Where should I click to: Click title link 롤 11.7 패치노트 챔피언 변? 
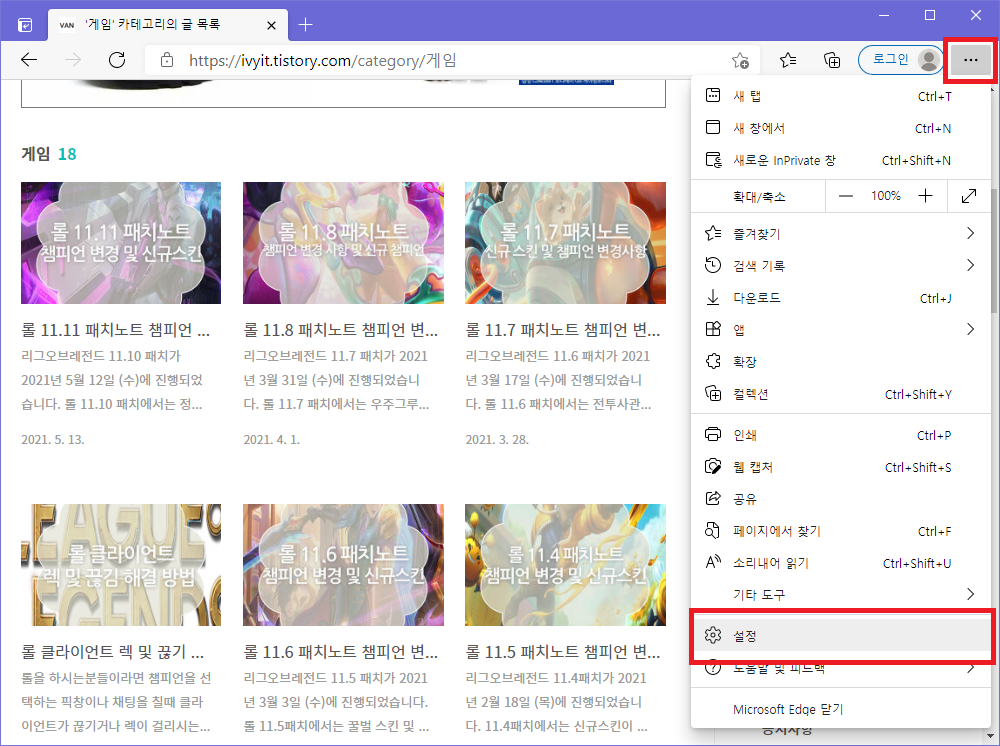(562, 330)
